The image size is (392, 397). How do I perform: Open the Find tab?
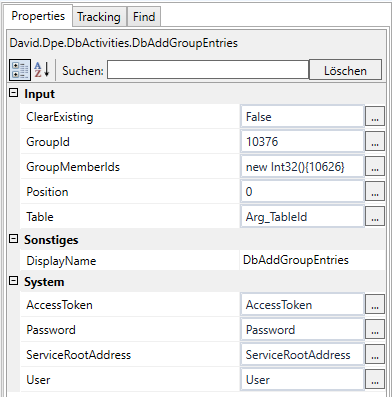pyautogui.click(x=144, y=17)
